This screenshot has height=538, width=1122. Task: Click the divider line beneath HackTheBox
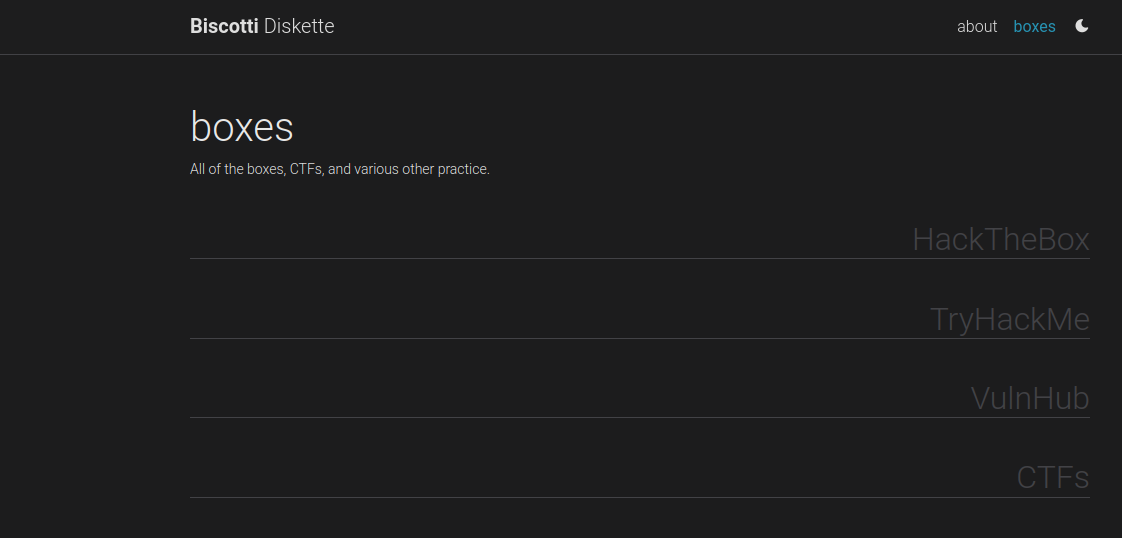click(640, 259)
